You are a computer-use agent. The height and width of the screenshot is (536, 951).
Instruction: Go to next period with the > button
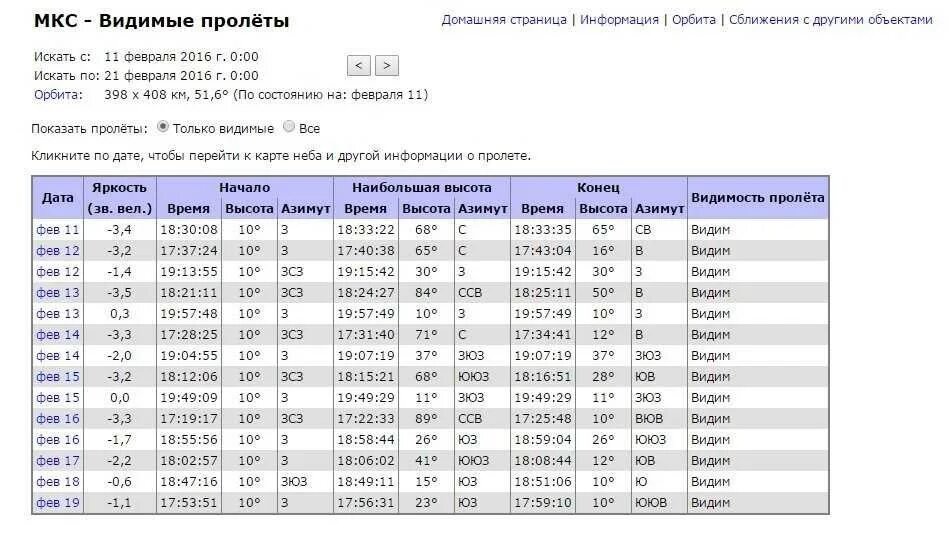point(387,65)
